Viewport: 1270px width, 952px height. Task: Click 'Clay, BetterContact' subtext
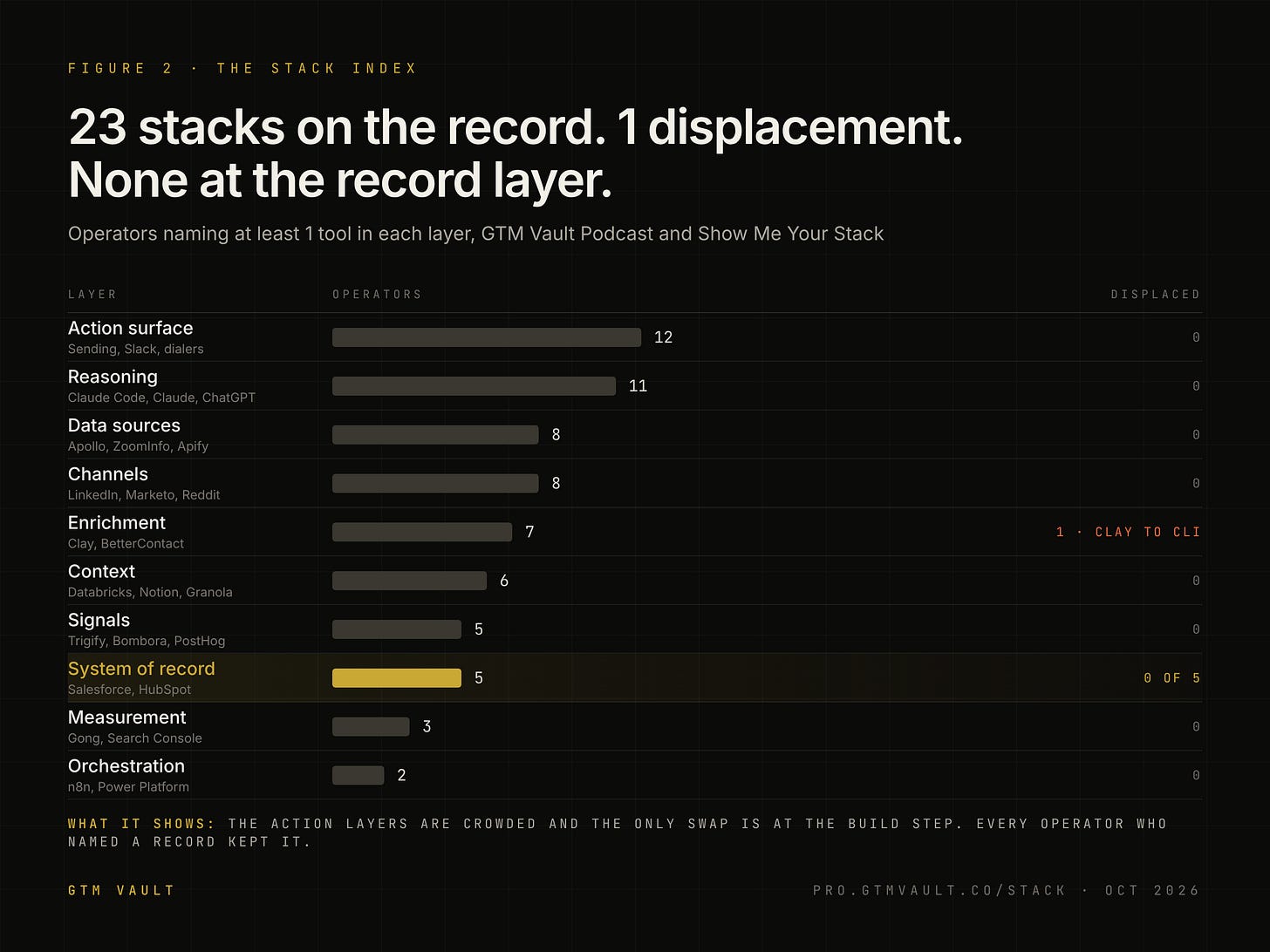pyautogui.click(x=126, y=544)
